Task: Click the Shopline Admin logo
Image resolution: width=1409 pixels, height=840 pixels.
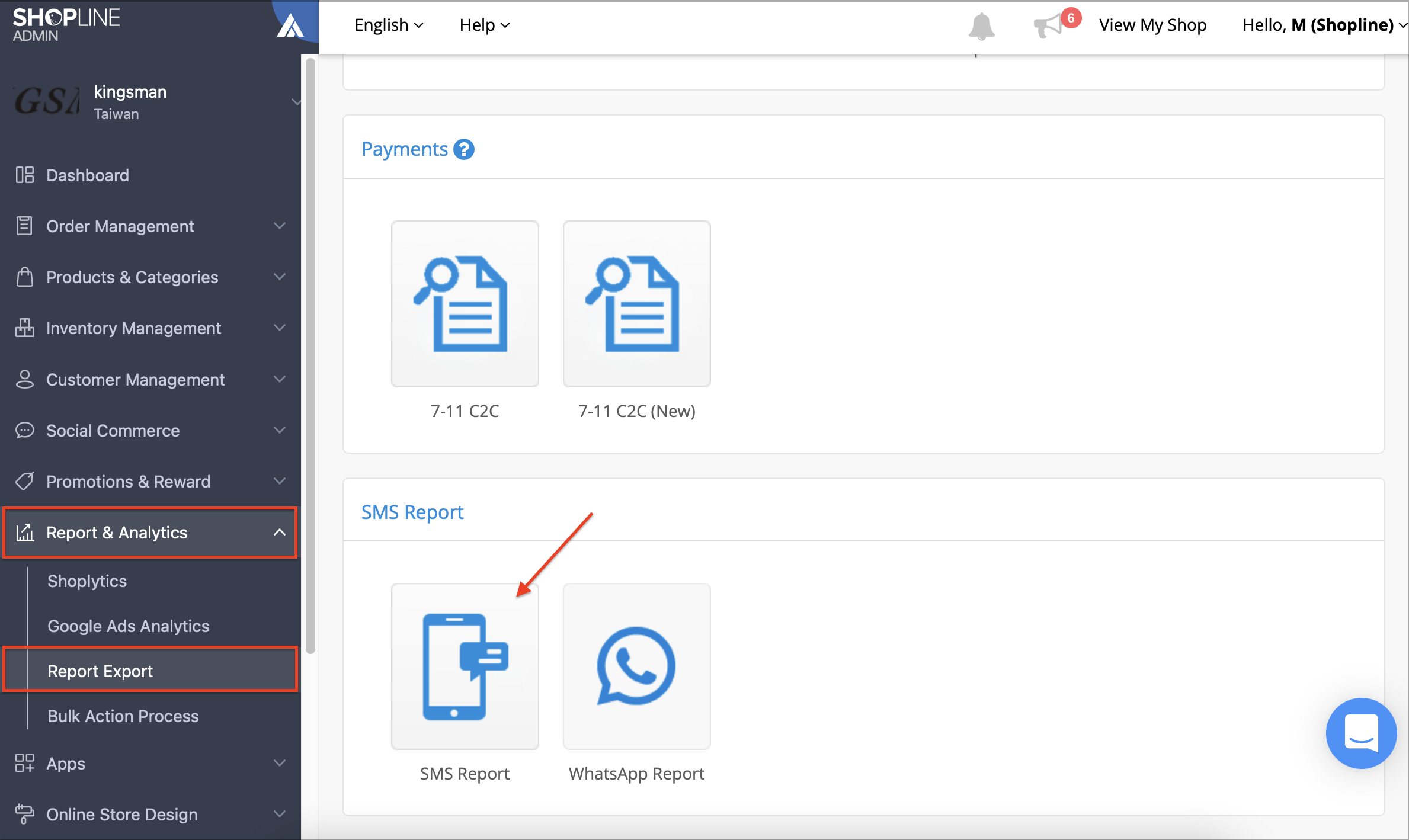Action: tap(66, 25)
